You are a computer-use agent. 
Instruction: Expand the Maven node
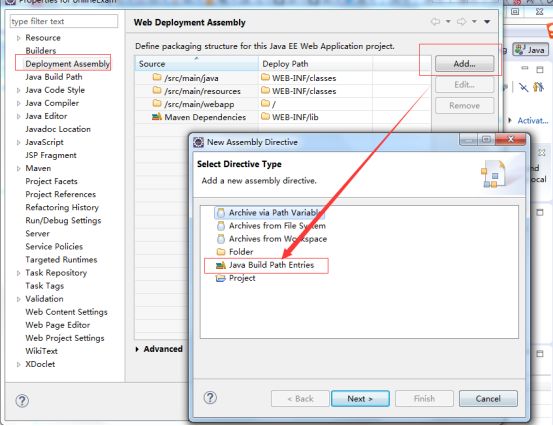tap(18, 169)
